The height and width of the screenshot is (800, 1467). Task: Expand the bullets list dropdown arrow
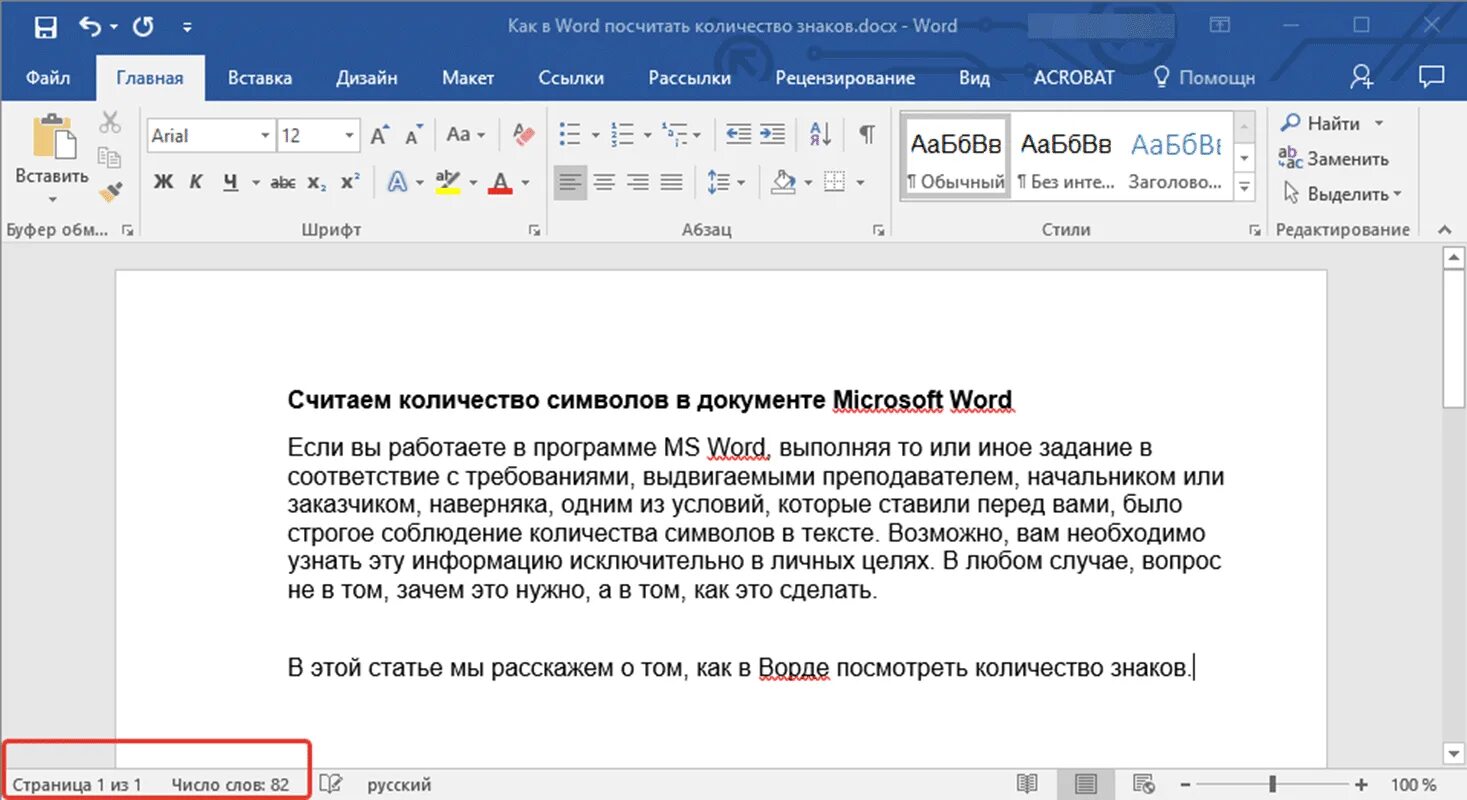point(595,135)
